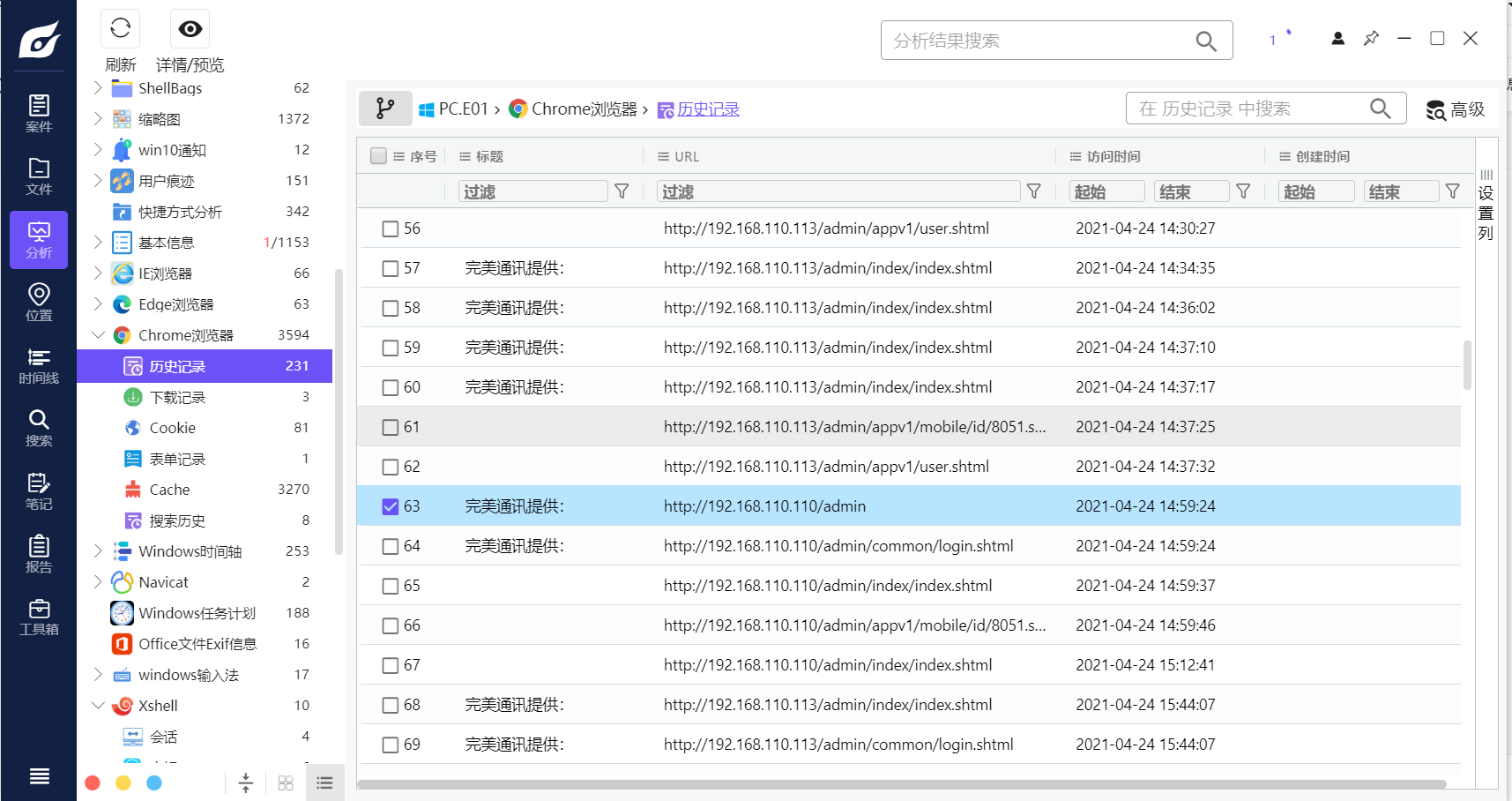Expand the 用户痕迹 tree node
1512x801 pixels.
click(x=98, y=181)
